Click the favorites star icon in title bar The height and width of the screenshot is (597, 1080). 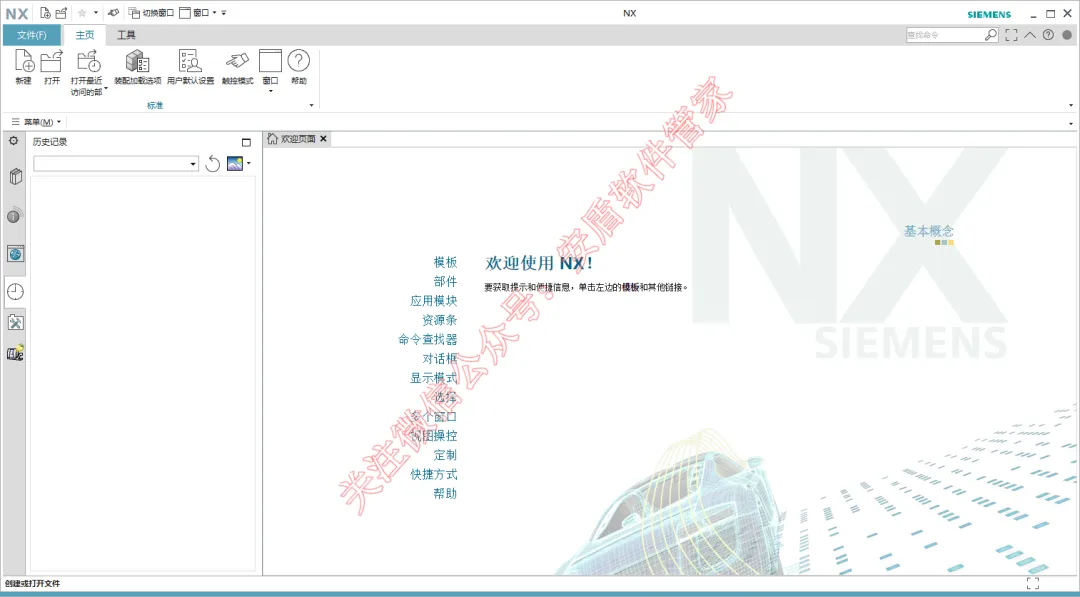(82, 12)
